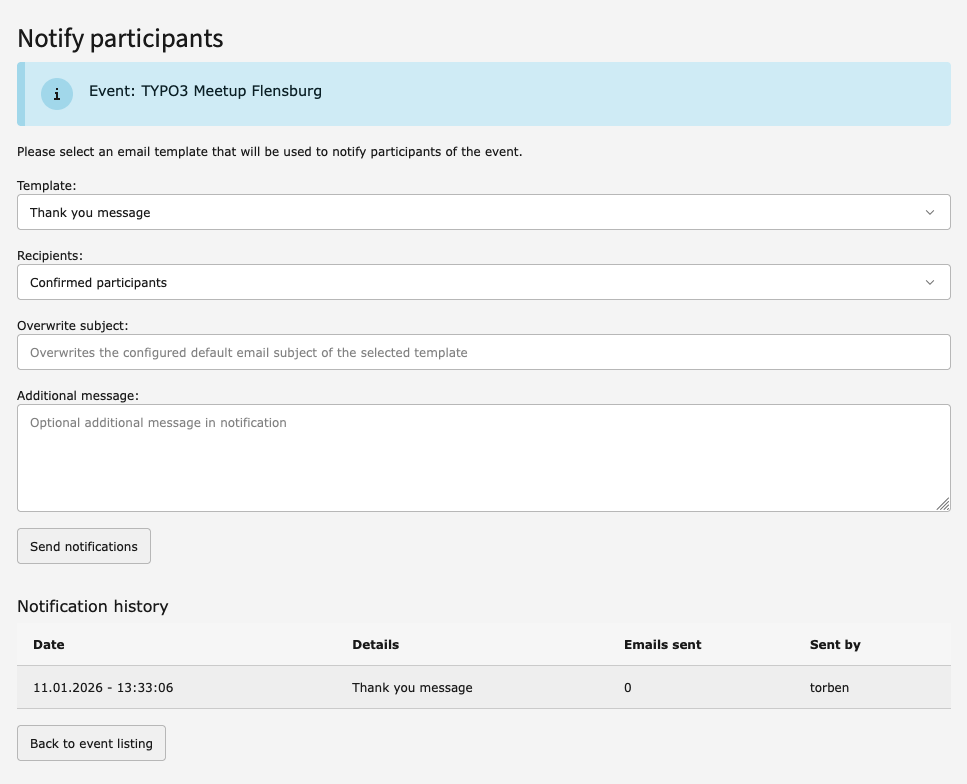Click the Recipients dropdown chevron
Screen dimensions: 967x784
click(x=930, y=282)
